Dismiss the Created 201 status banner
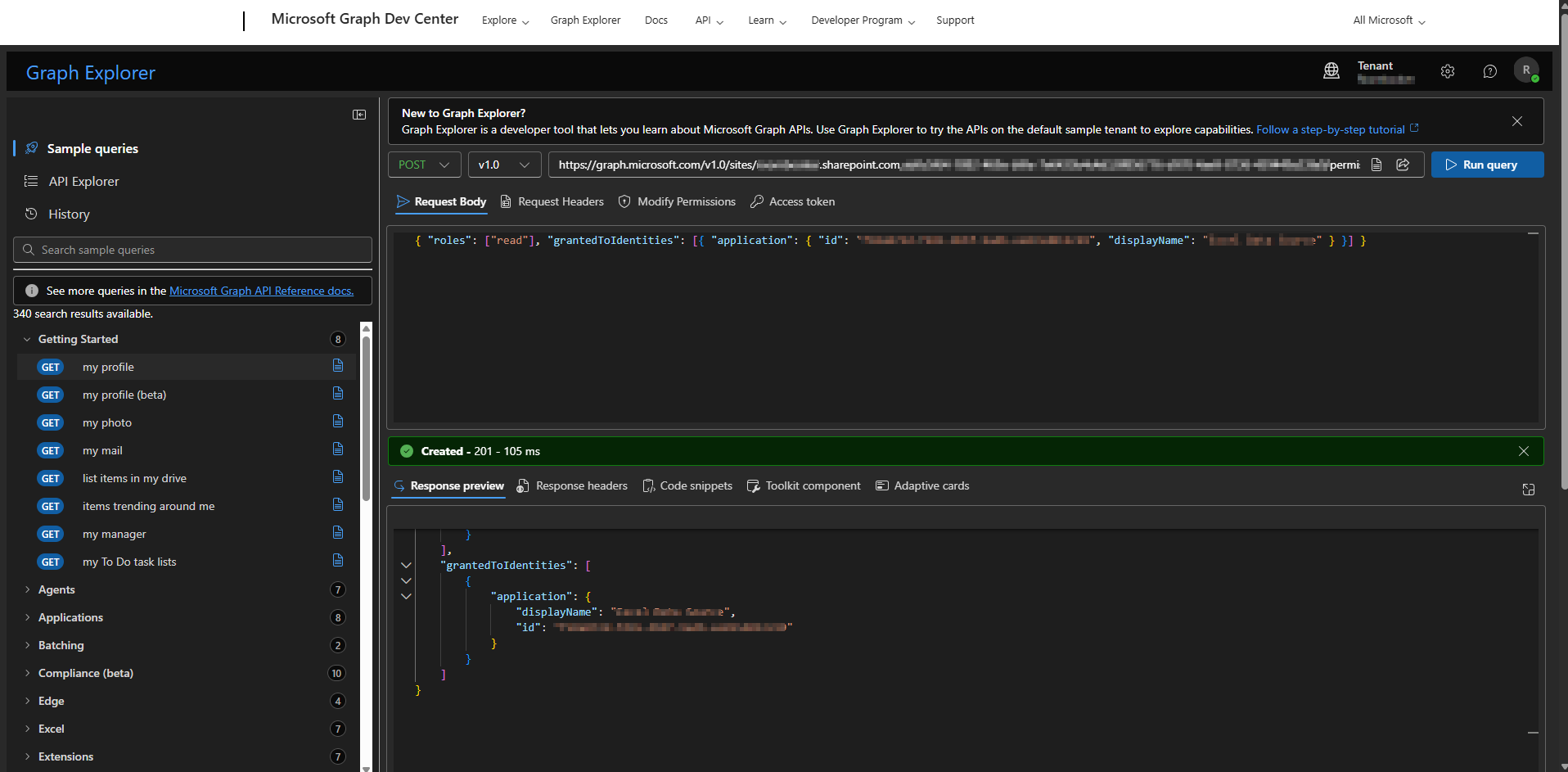1568x772 pixels. click(1523, 451)
